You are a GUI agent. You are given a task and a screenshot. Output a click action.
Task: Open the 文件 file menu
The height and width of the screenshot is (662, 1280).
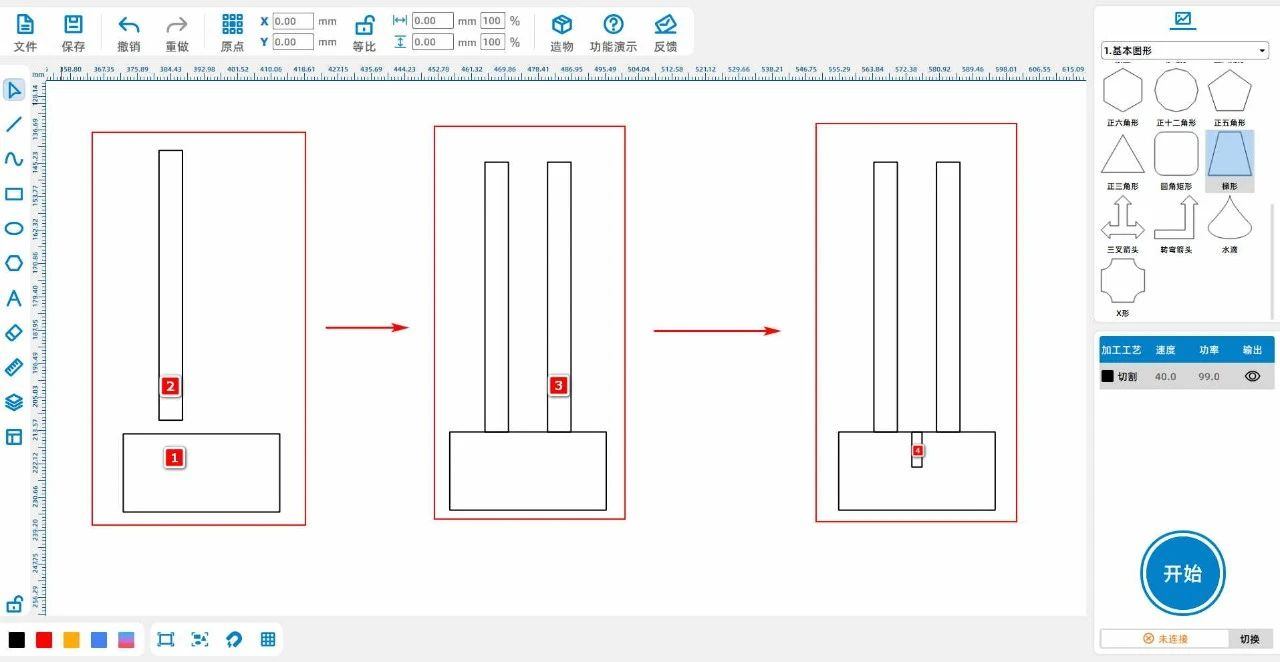25,32
